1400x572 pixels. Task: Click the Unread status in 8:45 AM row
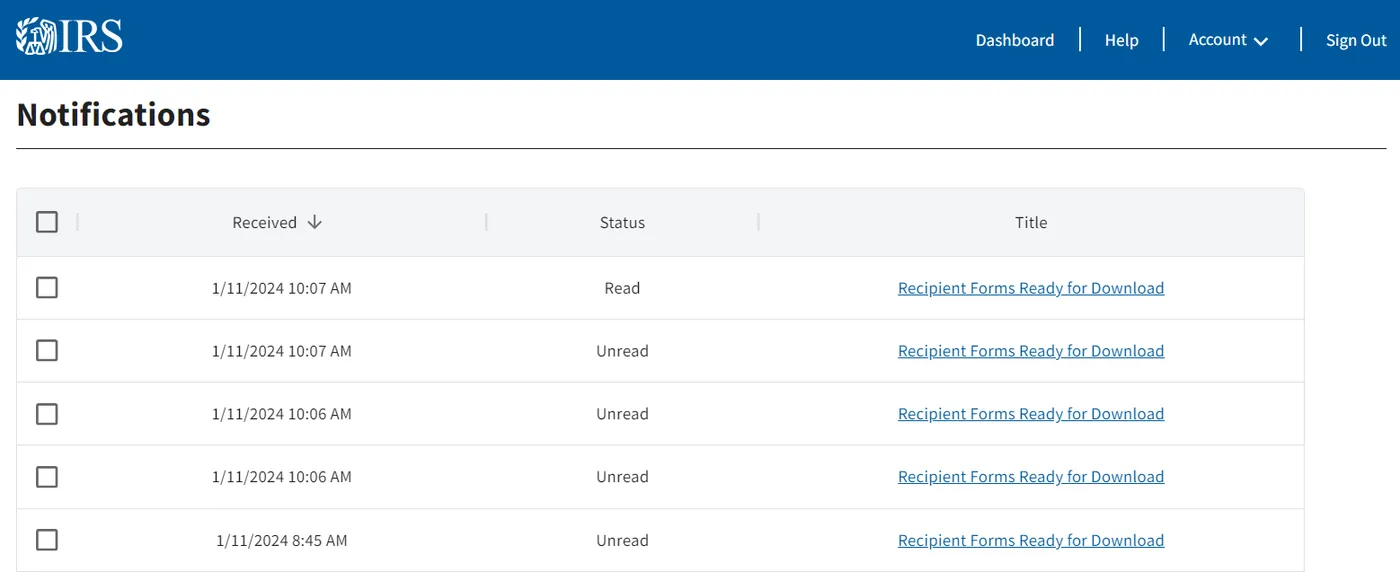point(622,540)
